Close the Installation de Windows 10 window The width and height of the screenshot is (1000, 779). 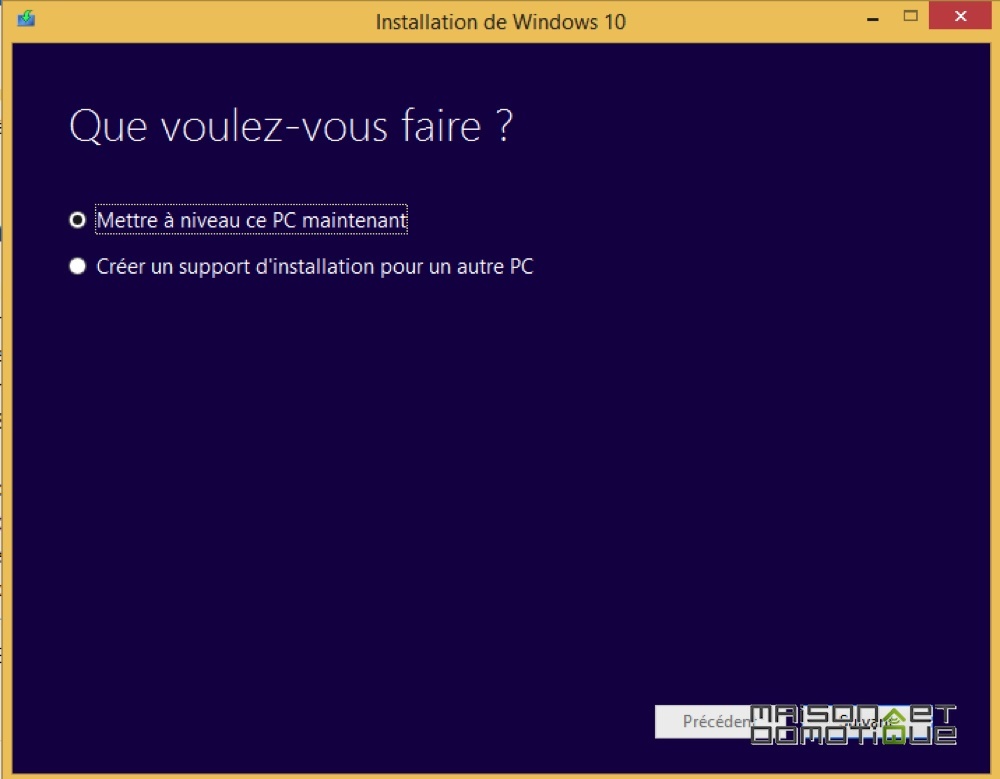(960, 17)
